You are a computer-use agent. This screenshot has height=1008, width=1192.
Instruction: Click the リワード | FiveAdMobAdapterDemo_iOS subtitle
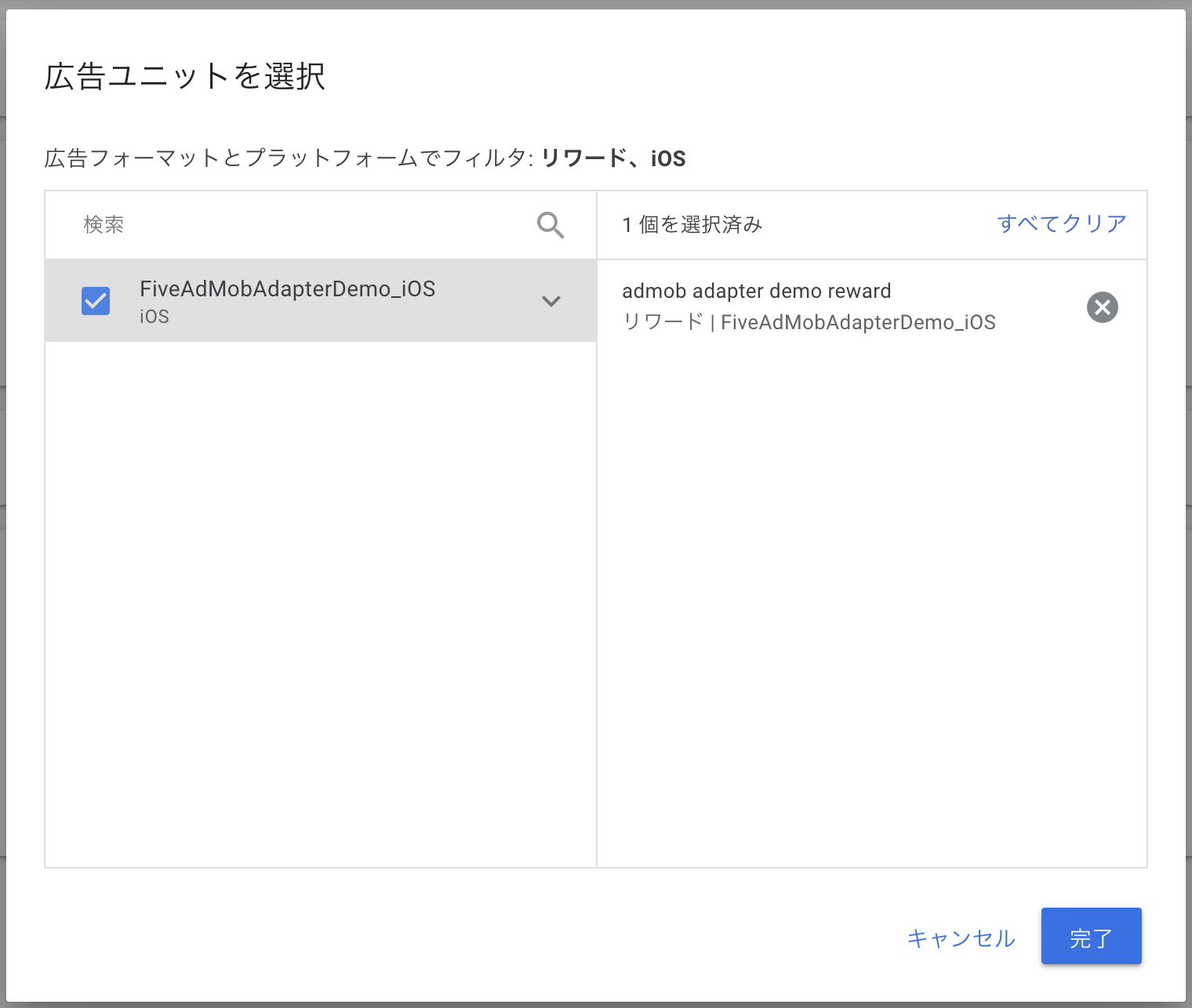[x=809, y=322]
